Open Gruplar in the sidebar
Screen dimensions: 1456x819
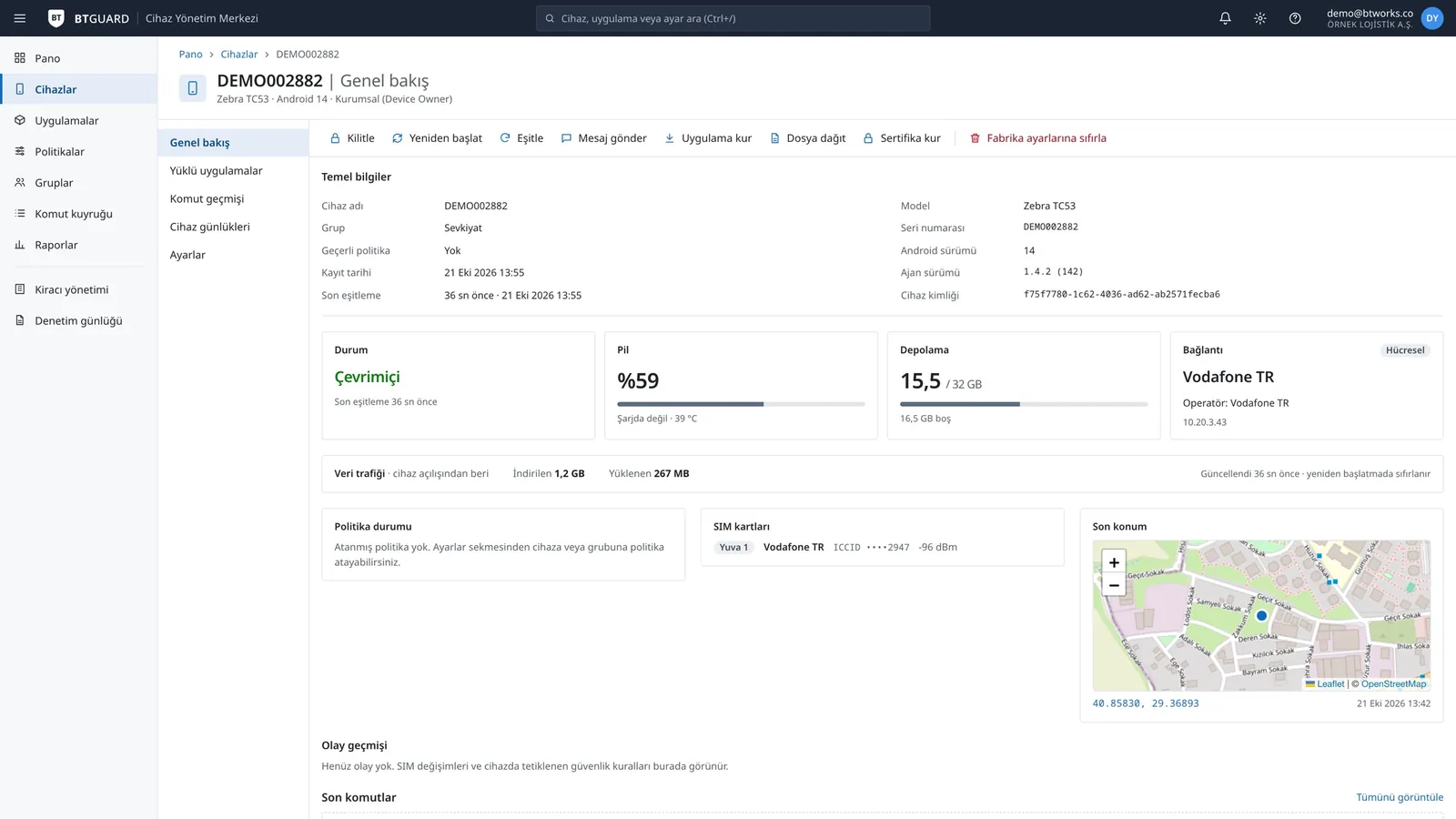point(78,183)
